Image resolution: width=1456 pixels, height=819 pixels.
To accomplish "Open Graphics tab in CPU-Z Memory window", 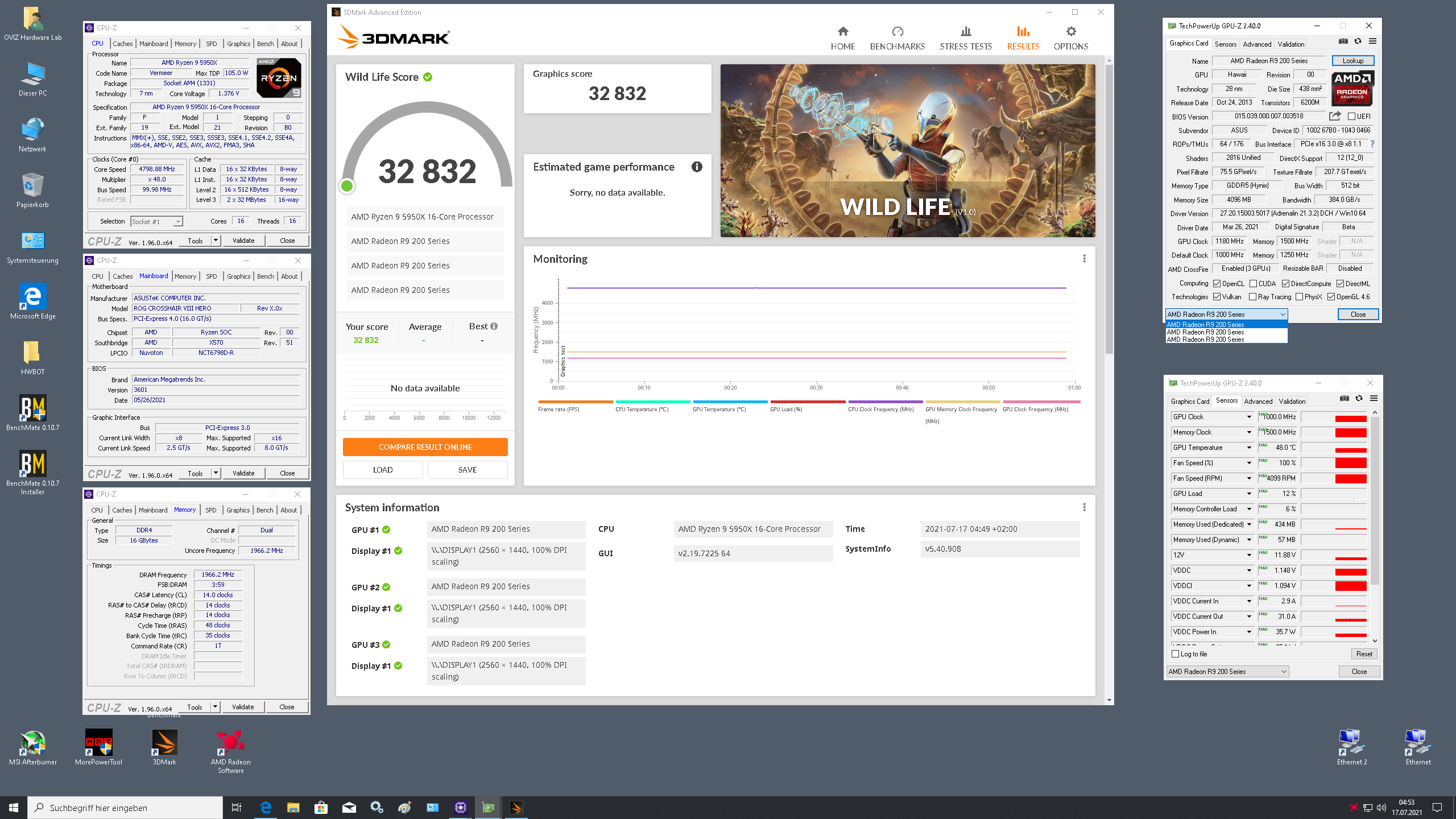I will tap(238, 510).
